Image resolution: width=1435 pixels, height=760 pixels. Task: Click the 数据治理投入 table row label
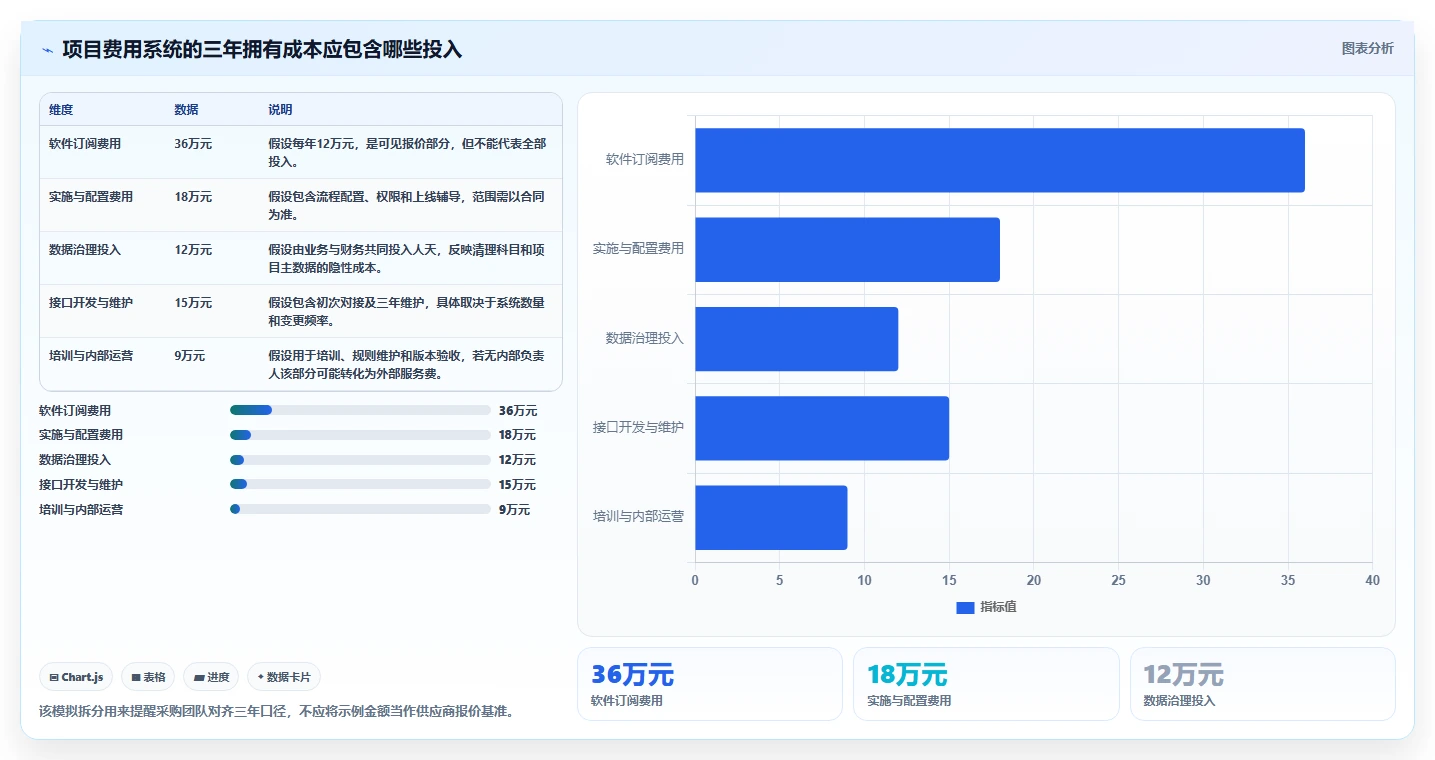(x=85, y=250)
